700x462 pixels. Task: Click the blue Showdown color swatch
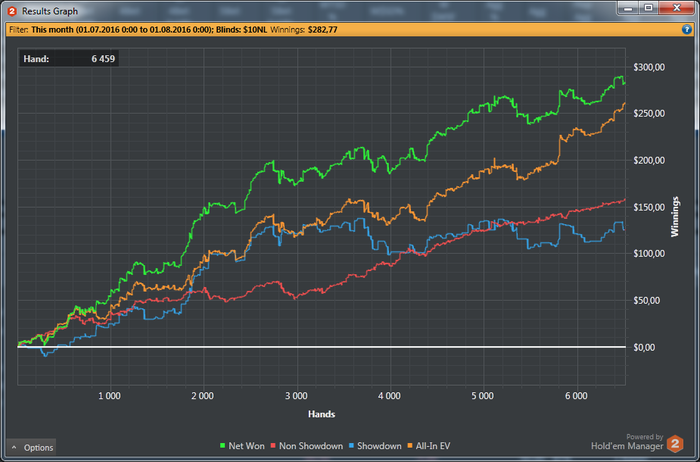351,446
